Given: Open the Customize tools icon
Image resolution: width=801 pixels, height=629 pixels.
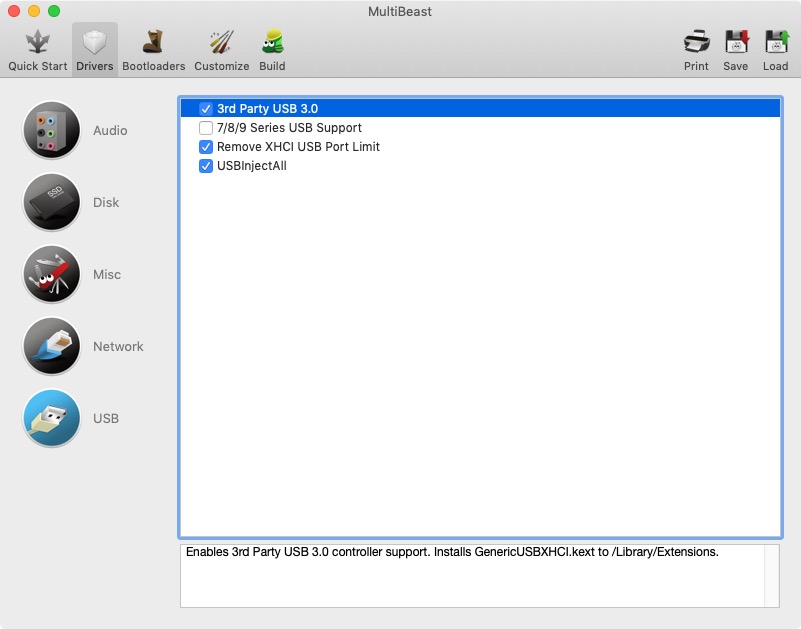Looking at the screenshot, I should pyautogui.click(x=221, y=42).
